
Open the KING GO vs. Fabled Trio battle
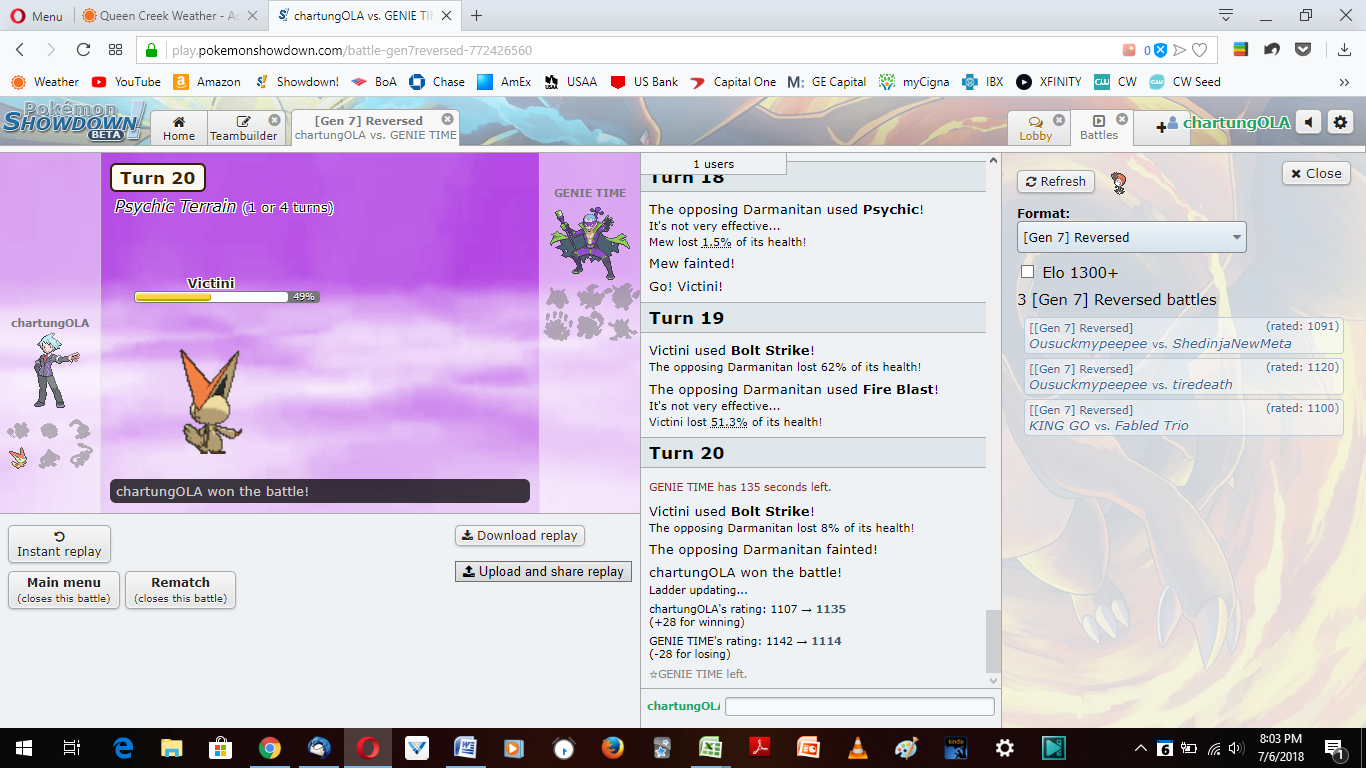(x=1184, y=418)
